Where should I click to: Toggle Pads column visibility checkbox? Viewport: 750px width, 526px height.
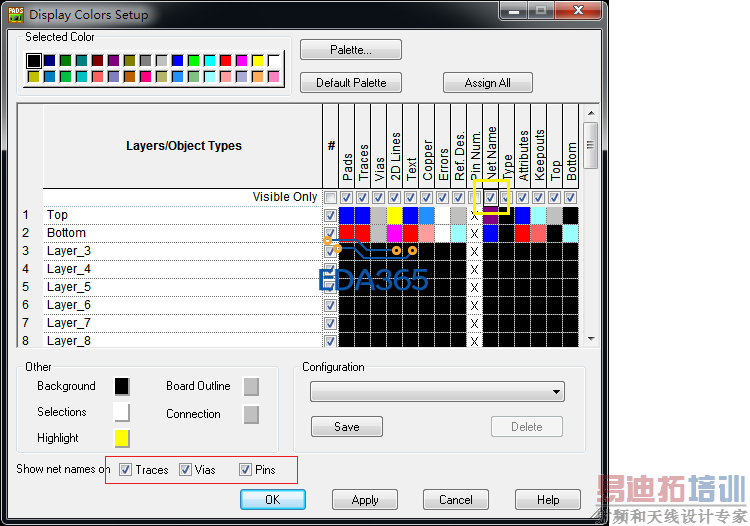click(x=347, y=197)
